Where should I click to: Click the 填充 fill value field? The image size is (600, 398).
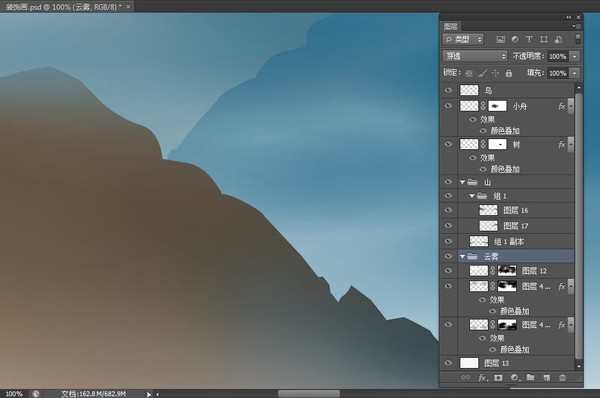pyautogui.click(x=558, y=73)
